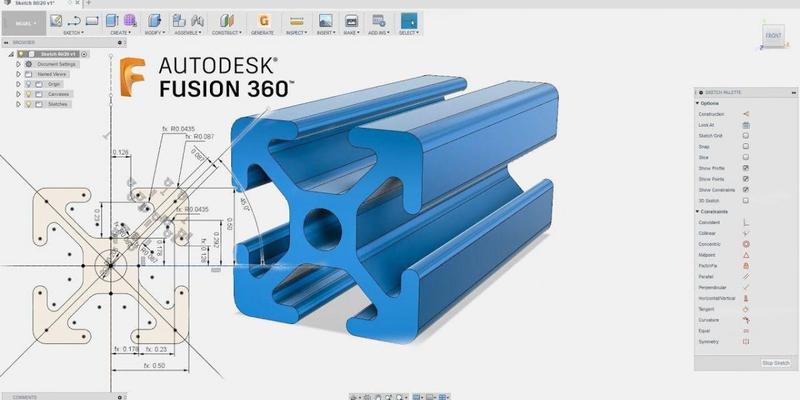This screenshot has height=400, width=800.
Task: Expand the Document Settings tree node
Action: pos(18,64)
